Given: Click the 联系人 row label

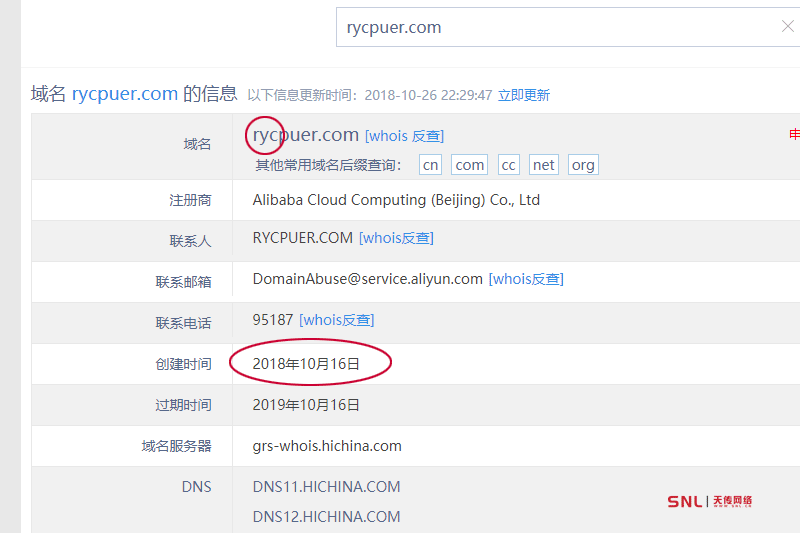Looking at the screenshot, I should 190,241.
